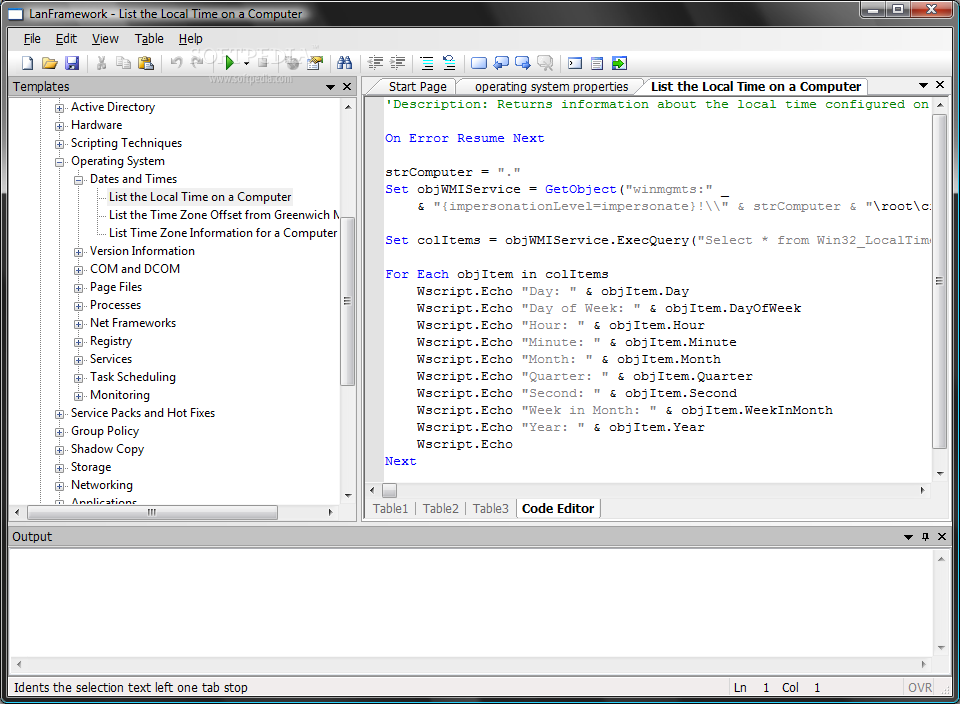Open the Templates panel dropdown arrow
The height and width of the screenshot is (704, 960).
click(x=331, y=87)
